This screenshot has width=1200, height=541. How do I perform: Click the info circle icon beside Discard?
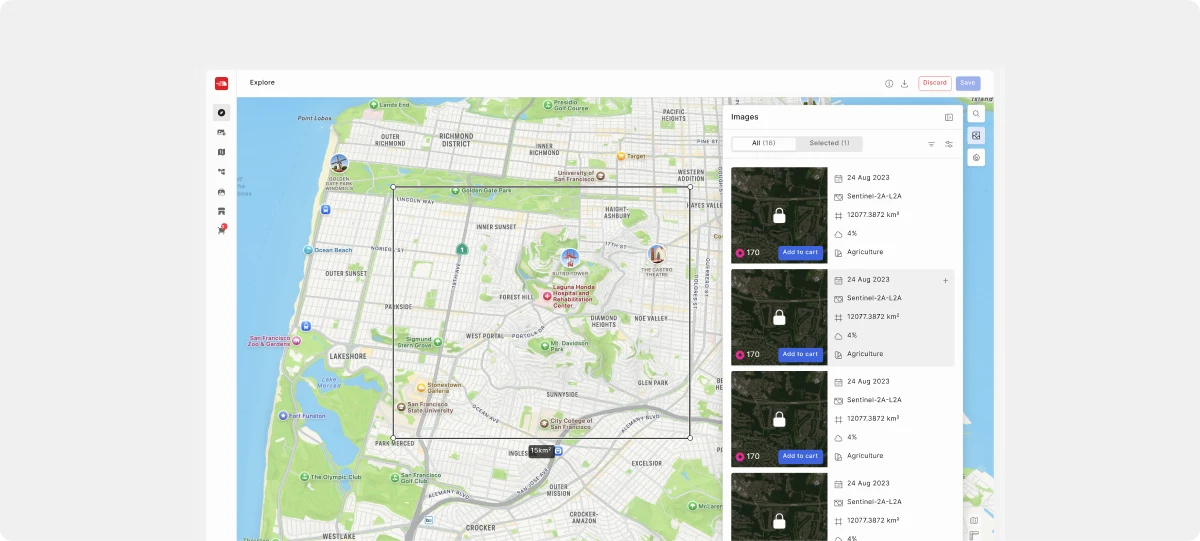click(889, 84)
